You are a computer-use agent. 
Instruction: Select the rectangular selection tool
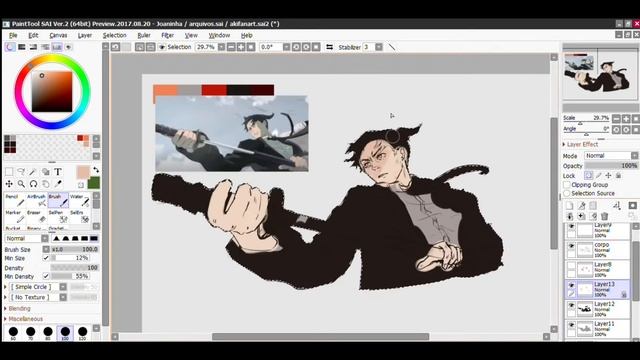[9, 172]
